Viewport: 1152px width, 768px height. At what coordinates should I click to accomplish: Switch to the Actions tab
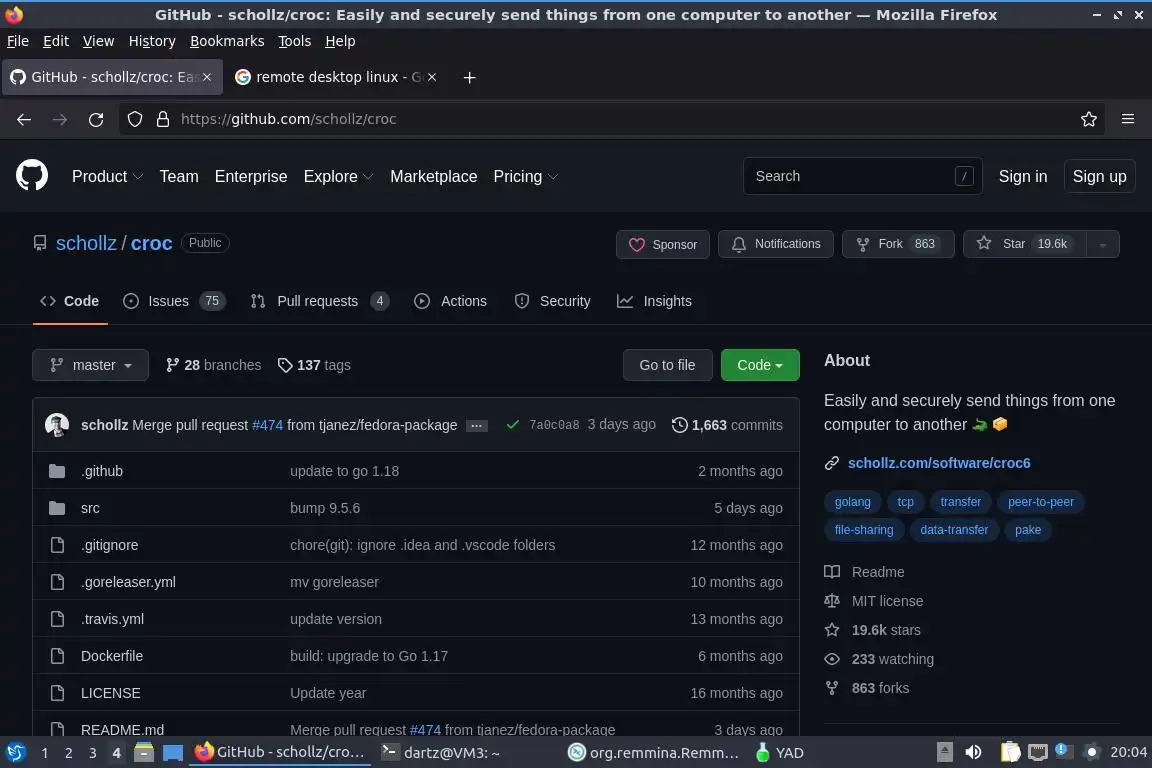[x=450, y=301]
